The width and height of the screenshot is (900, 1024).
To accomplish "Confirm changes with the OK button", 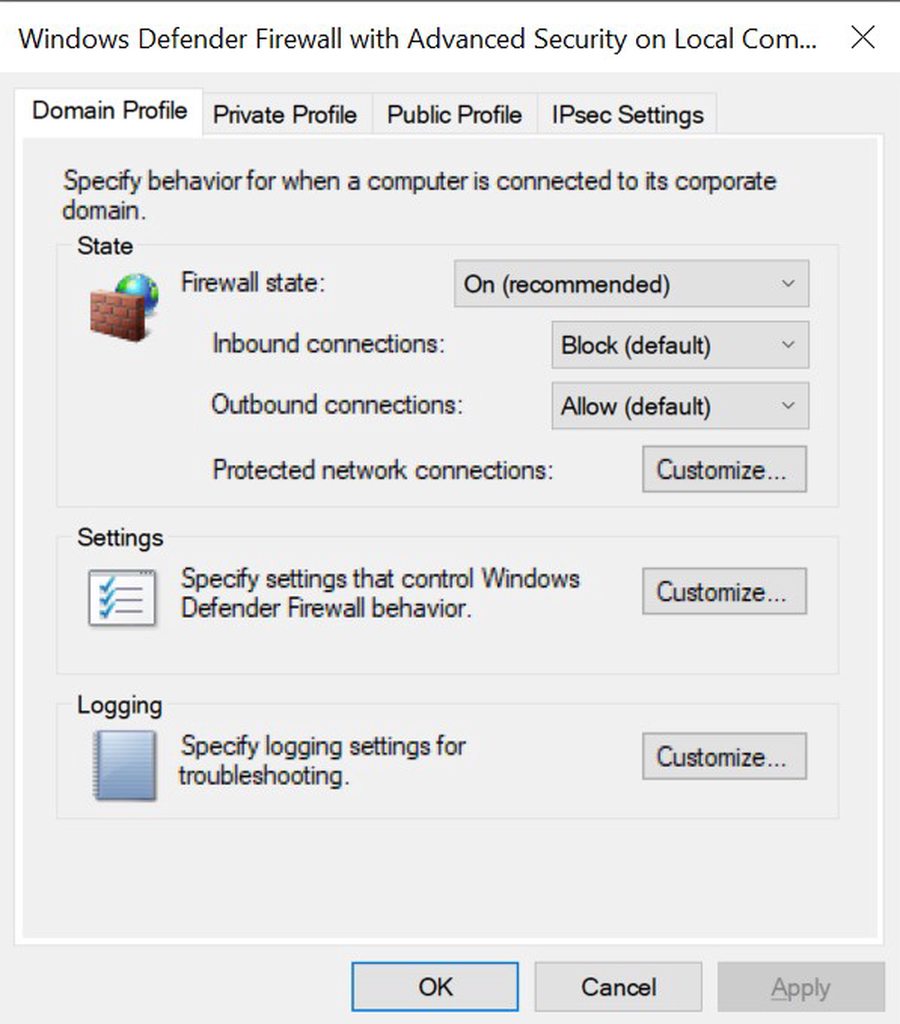I will (435, 986).
